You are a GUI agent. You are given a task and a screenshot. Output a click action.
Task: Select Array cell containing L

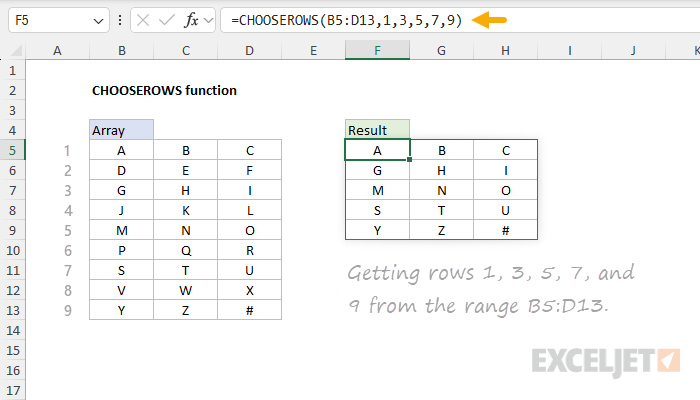250,210
